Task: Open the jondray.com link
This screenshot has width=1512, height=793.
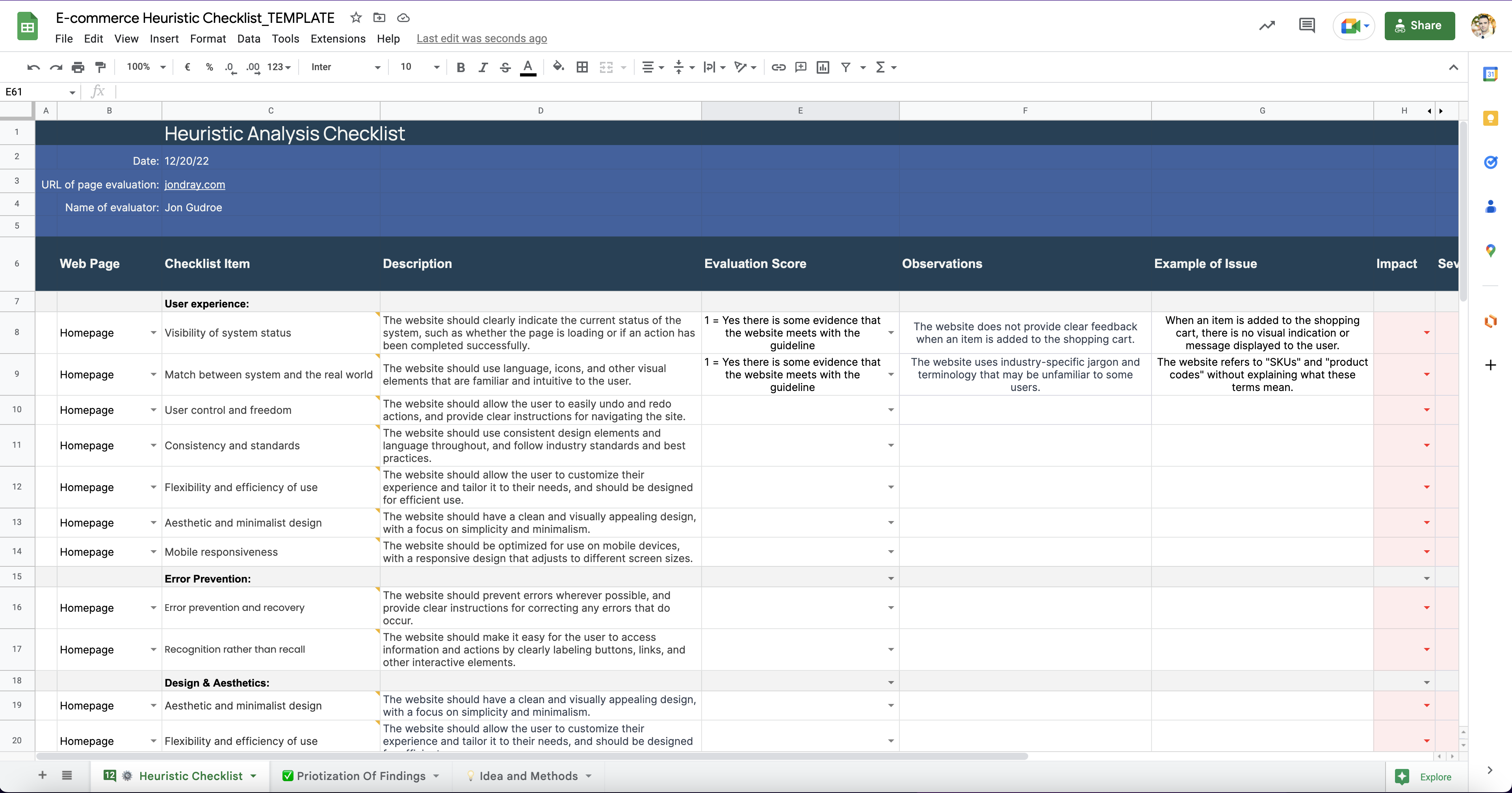Action: 194,184
